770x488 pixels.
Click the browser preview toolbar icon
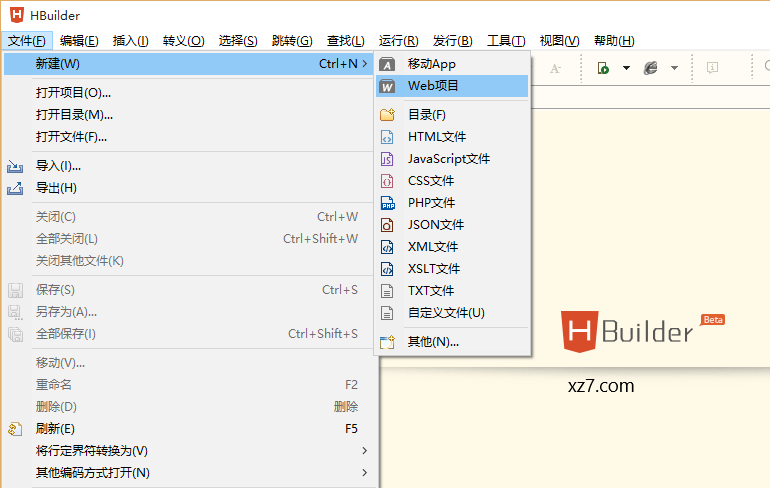[x=651, y=68]
